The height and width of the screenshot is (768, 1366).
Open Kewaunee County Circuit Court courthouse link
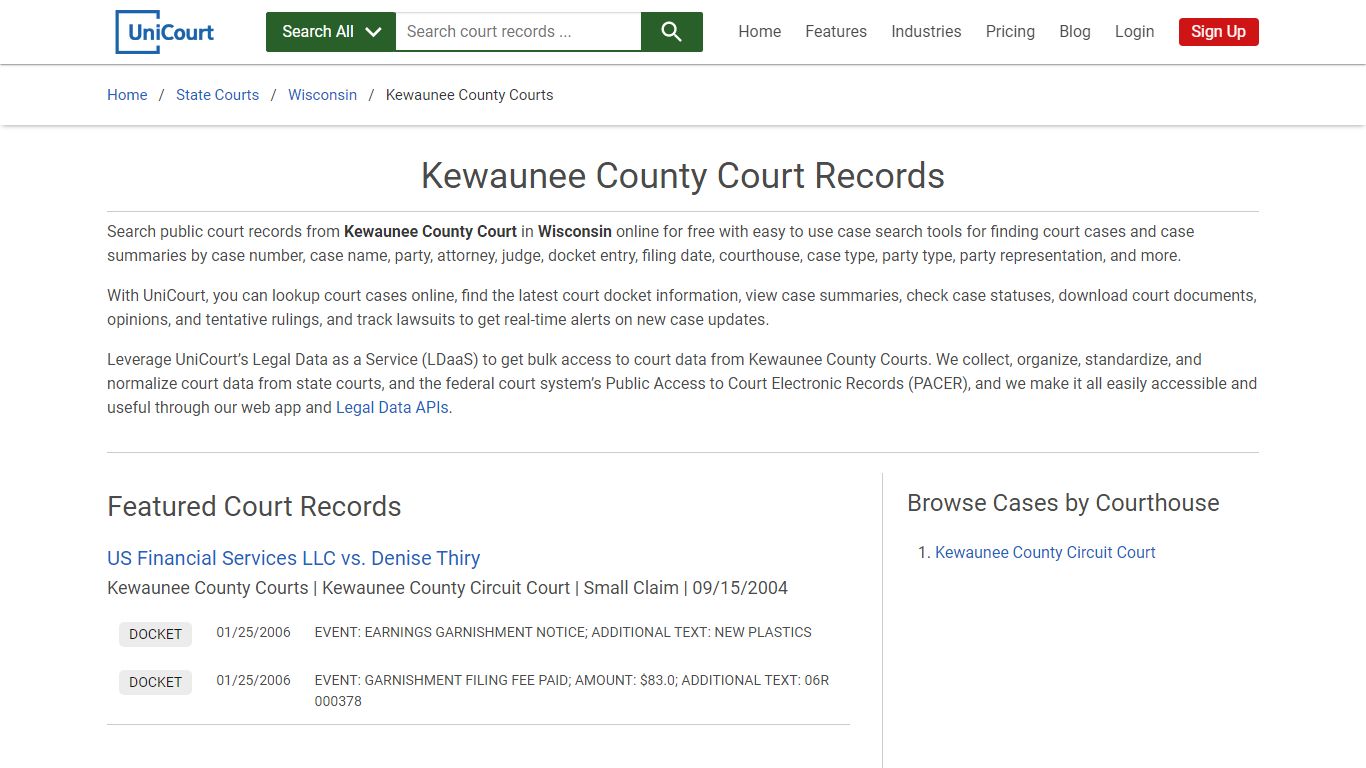pyautogui.click(x=1045, y=552)
